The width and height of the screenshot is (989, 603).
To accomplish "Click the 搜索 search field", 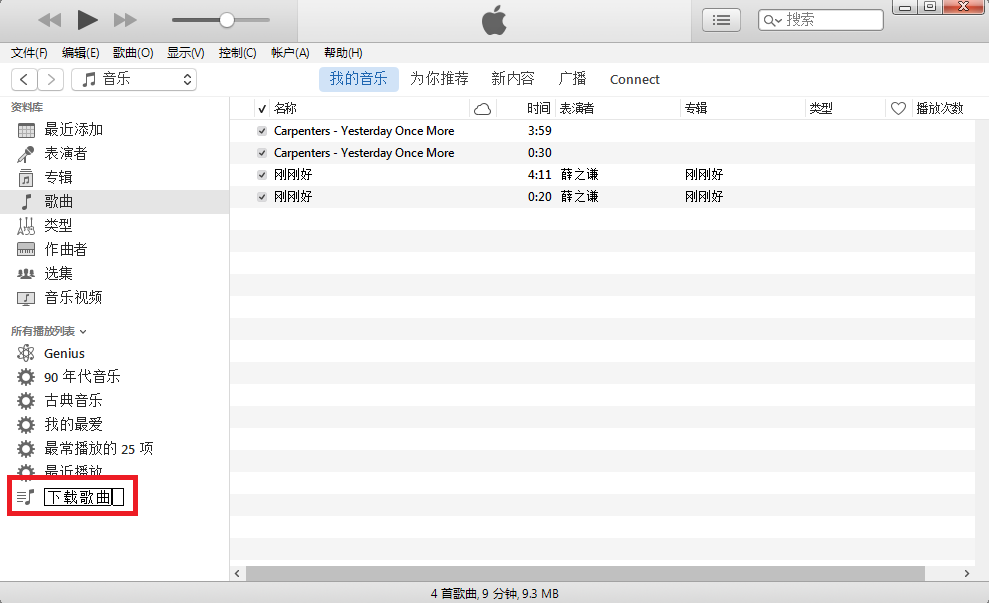I will coord(821,20).
